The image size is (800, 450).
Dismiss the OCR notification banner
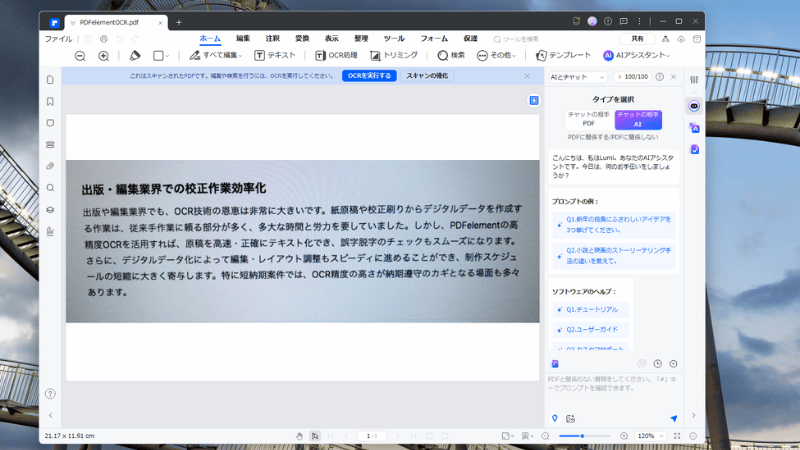[x=527, y=76]
